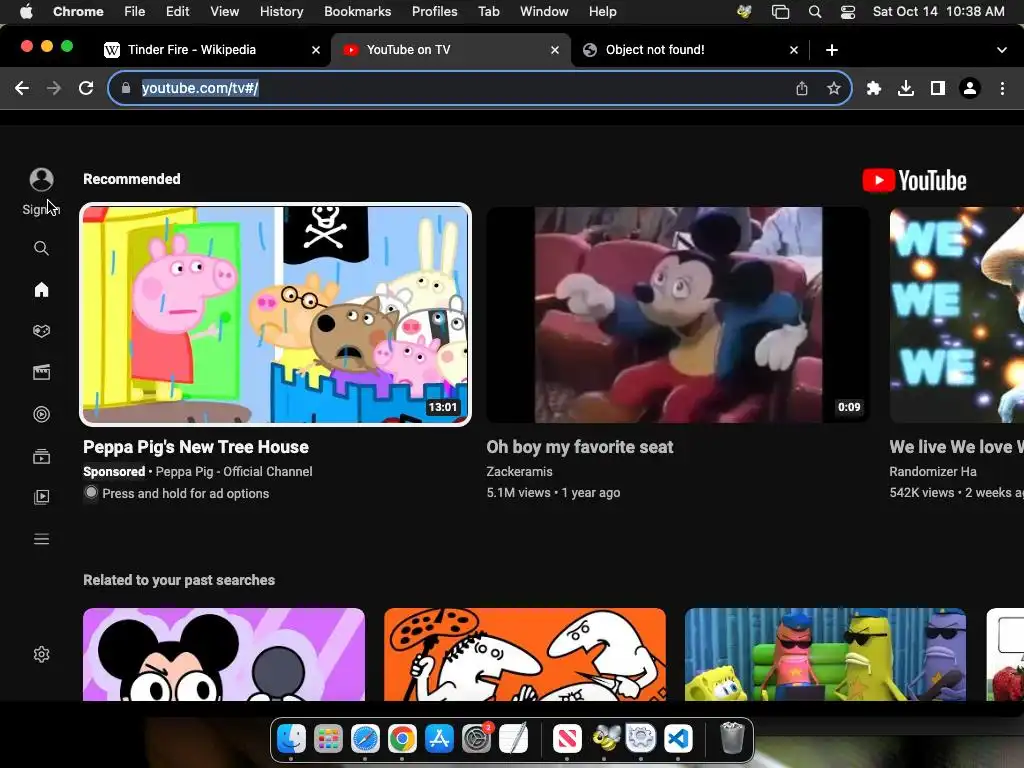The width and height of the screenshot is (1024, 768).
Task: Open Launchpad in the Dock
Action: click(x=328, y=739)
